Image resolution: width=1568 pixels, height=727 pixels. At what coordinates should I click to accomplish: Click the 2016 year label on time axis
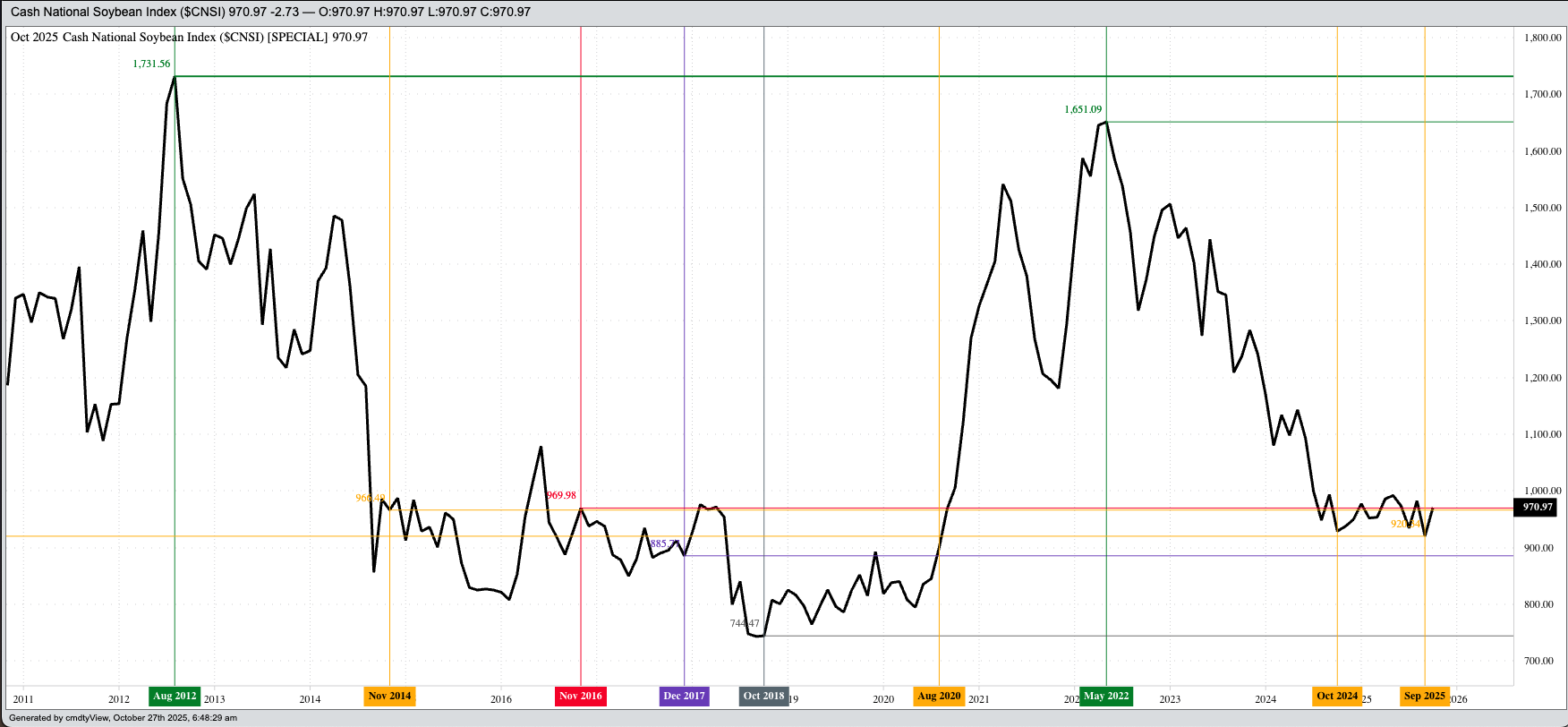(x=501, y=699)
